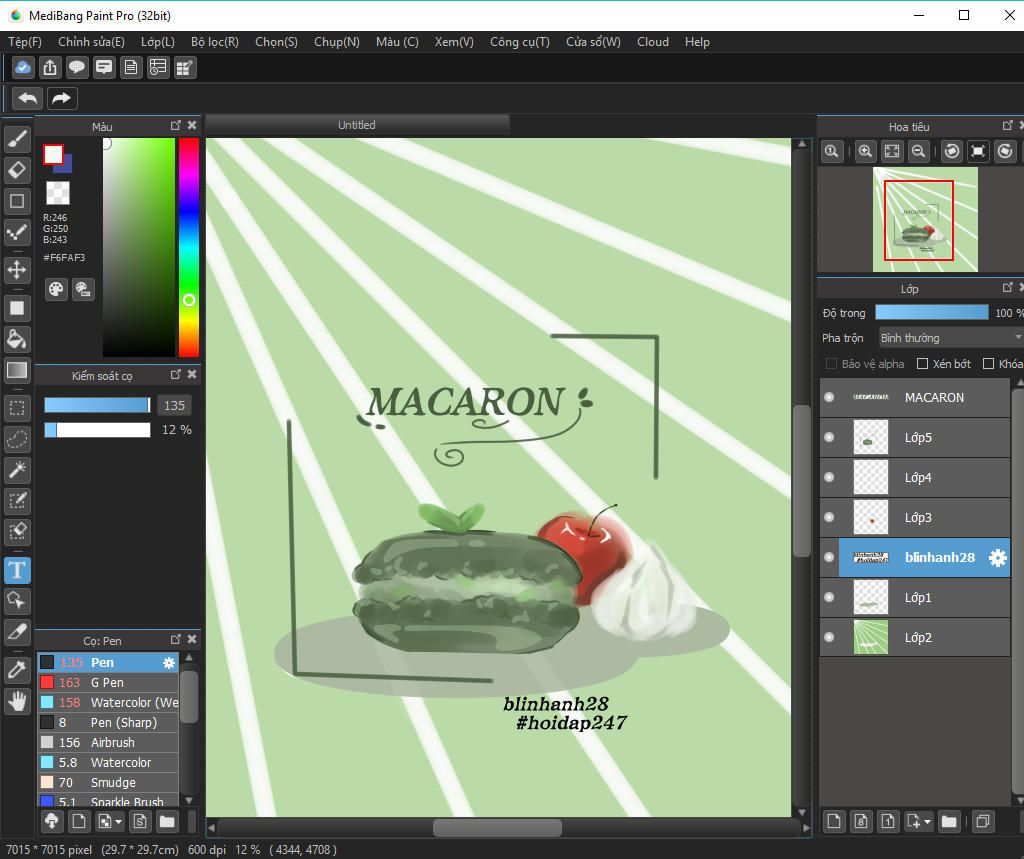Open the Tệp(F) menu
The width and height of the screenshot is (1024, 859).
click(x=25, y=42)
